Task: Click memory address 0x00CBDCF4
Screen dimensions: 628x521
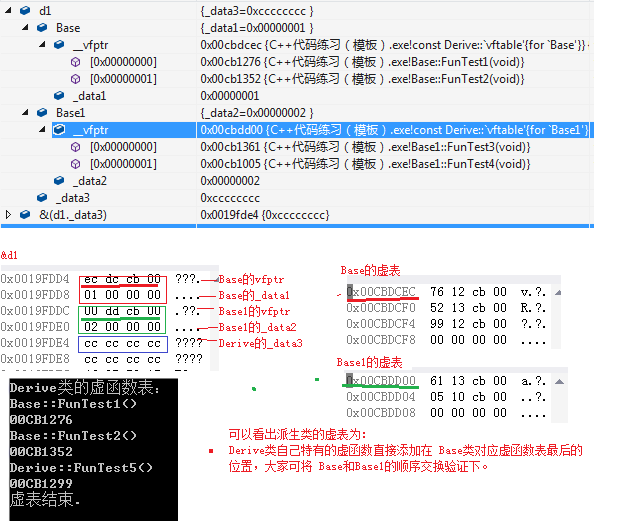Action: (381, 324)
